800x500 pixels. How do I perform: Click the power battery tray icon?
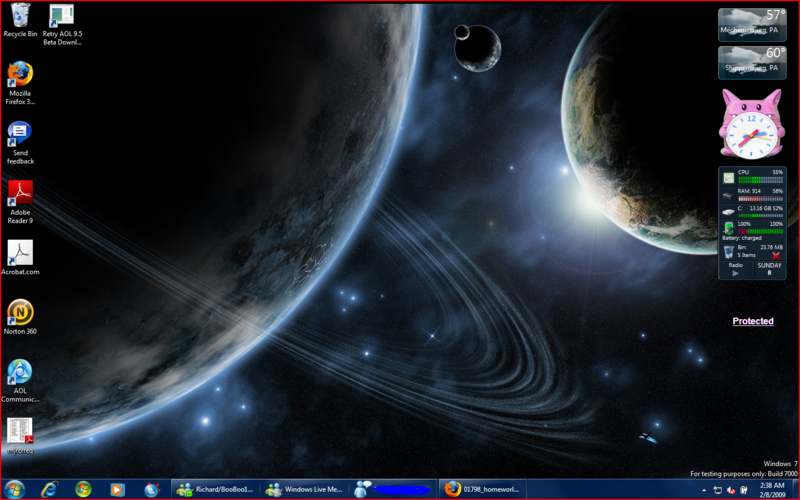pyautogui.click(x=744, y=490)
